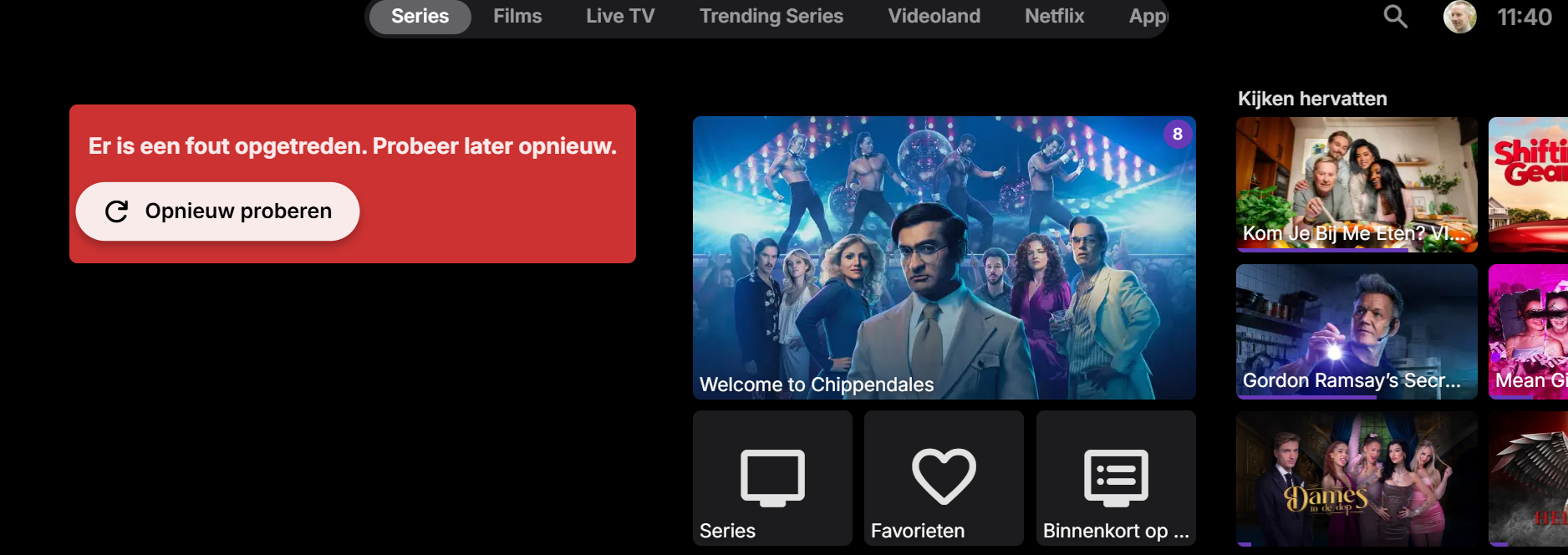
Task: Click the Series TV screen icon tile
Action: 772,478
